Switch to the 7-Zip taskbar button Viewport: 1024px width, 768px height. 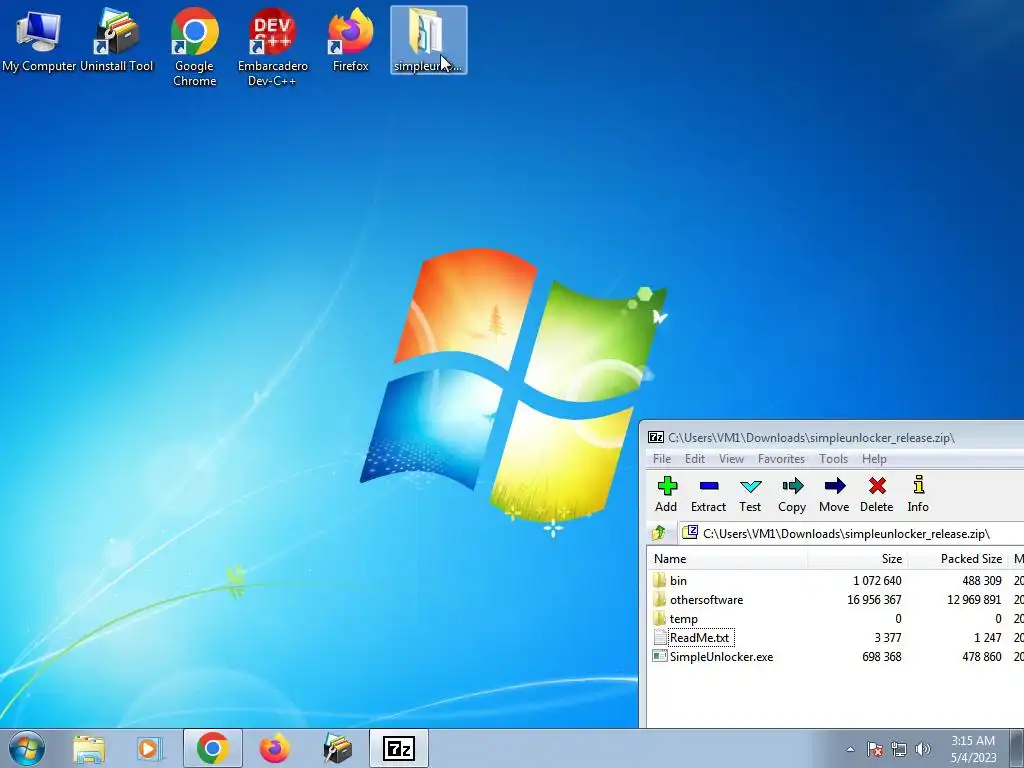[399, 748]
